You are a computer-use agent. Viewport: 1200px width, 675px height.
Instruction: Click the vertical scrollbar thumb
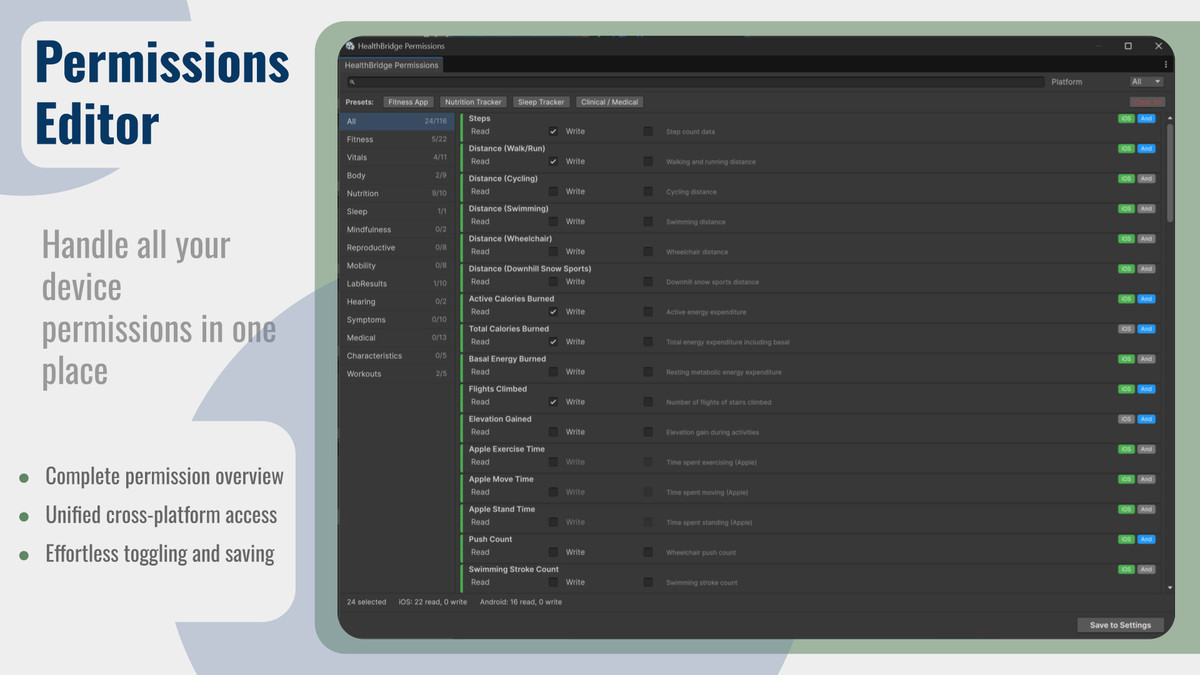1170,172
